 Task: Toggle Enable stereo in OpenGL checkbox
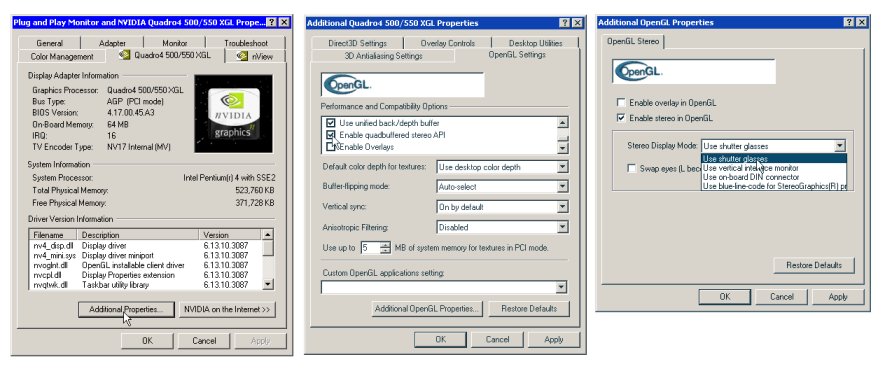click(621, 118)
